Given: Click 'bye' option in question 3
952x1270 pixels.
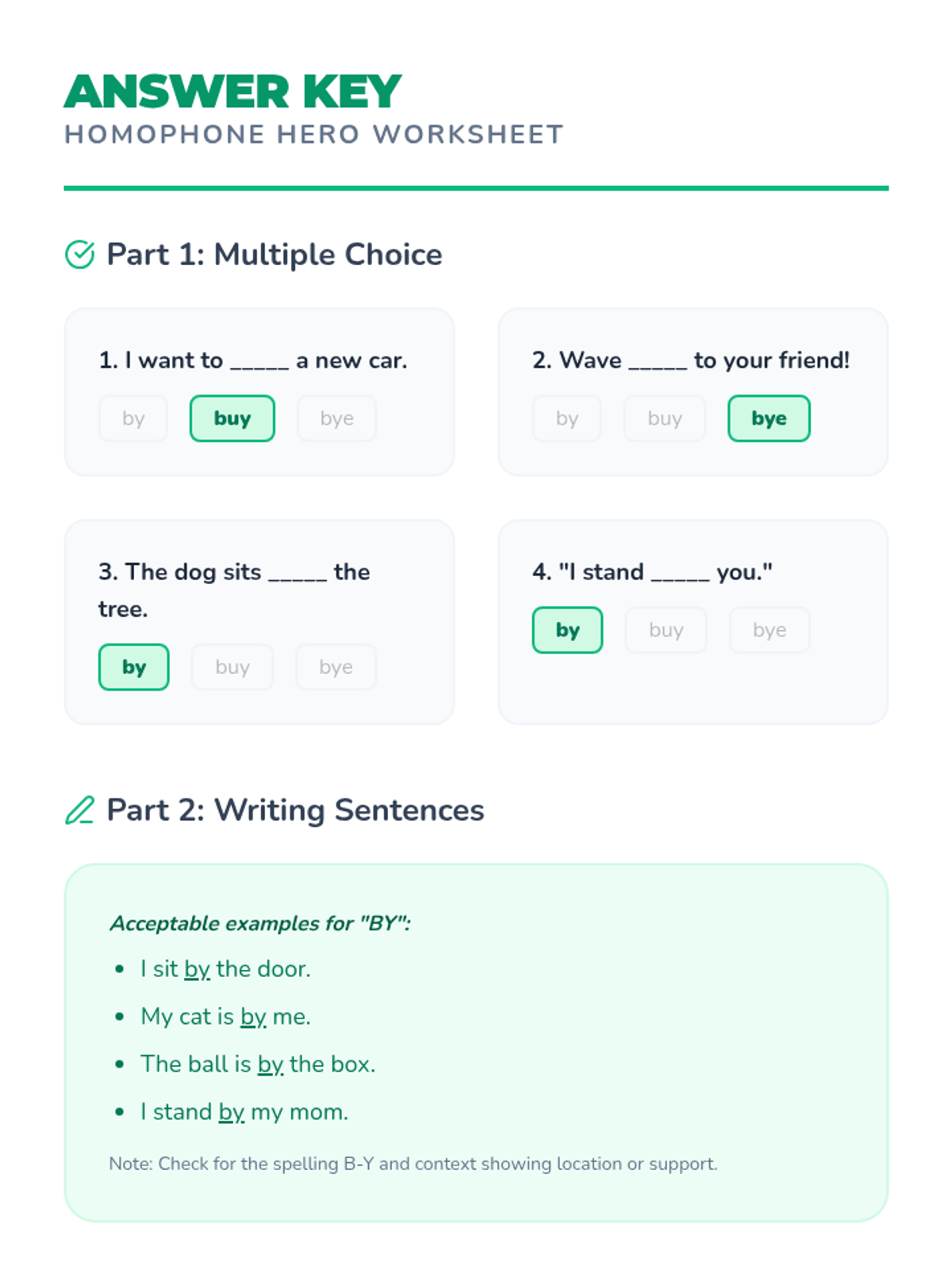Looking at the screenshot, I should 336,667.
